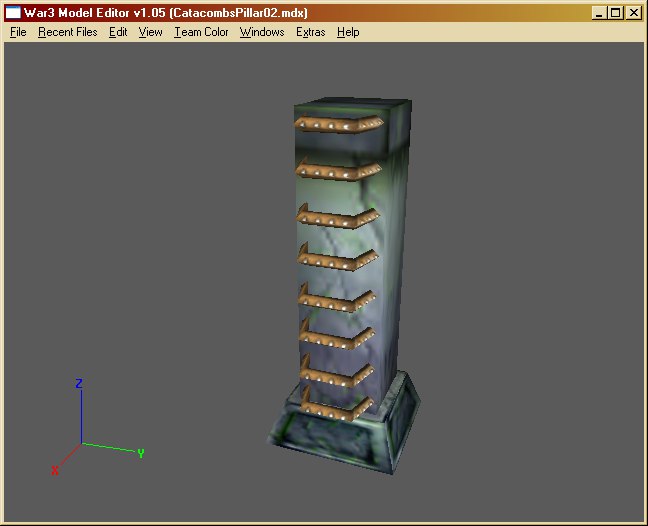Maximize the War3 Model Editor window
The image size is (648, 526).
(x=615, y=13)
